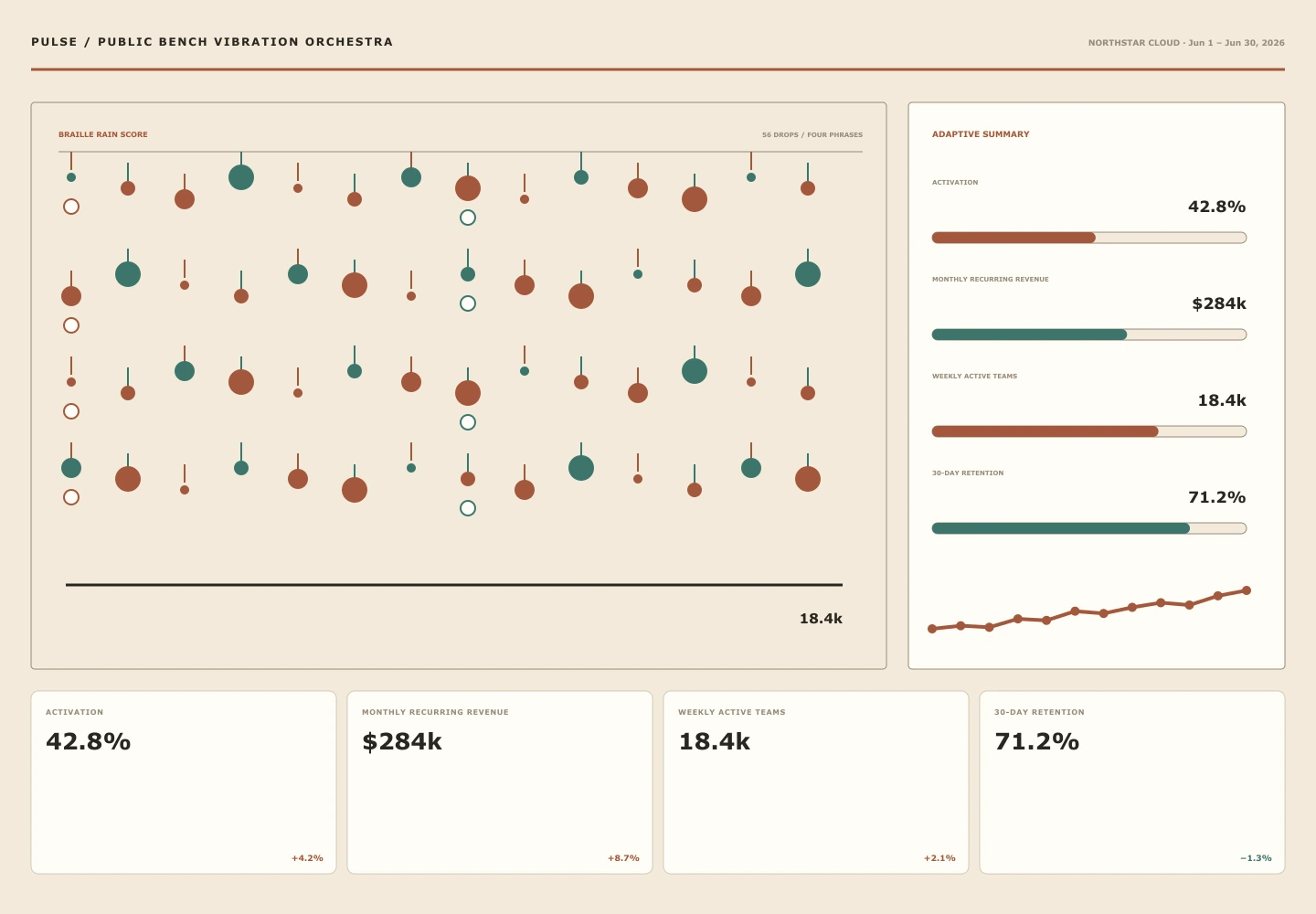Select the '42.8%' value in Adaptive Summary

tap(1216, 207)
